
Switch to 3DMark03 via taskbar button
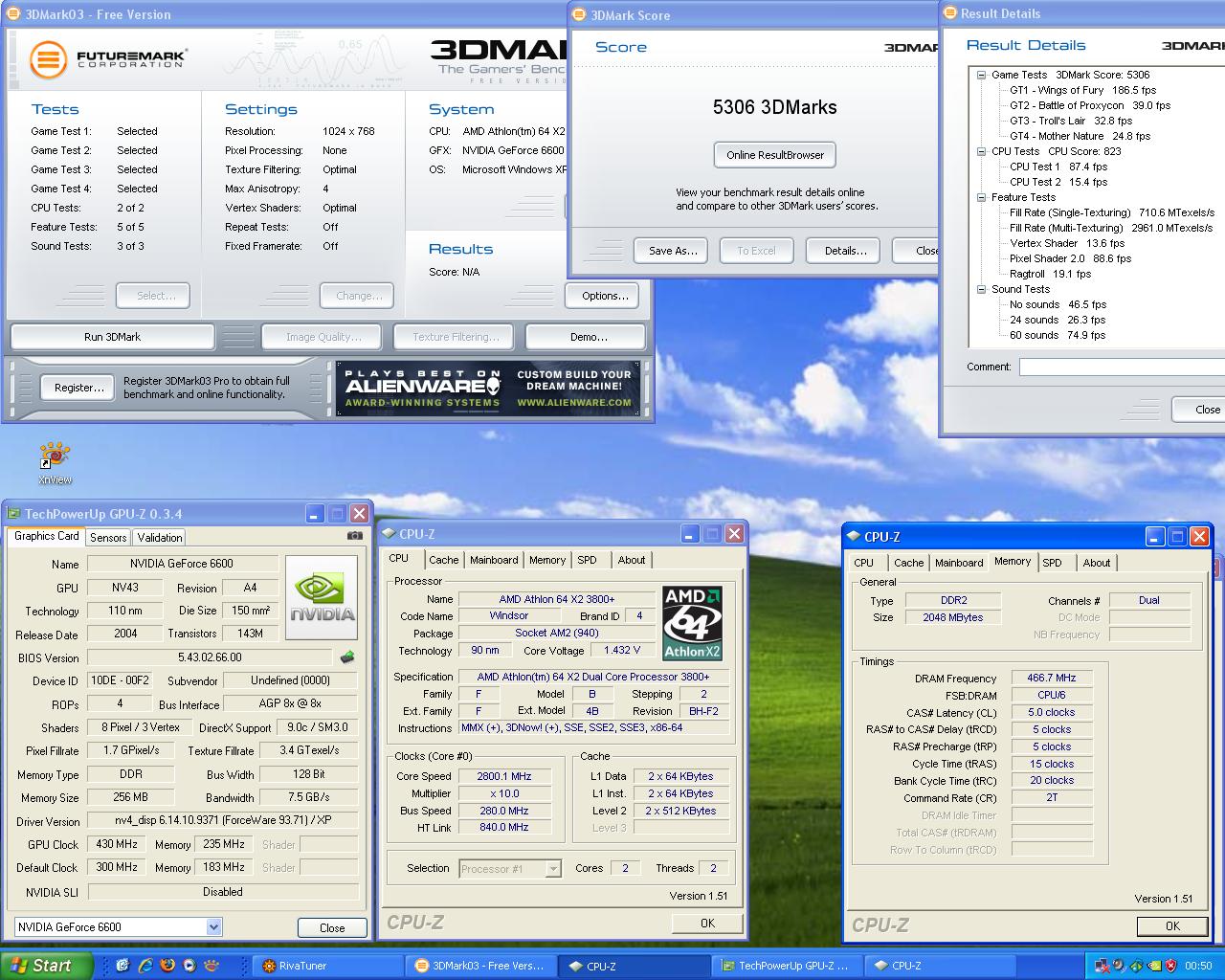tap(481, 966)
